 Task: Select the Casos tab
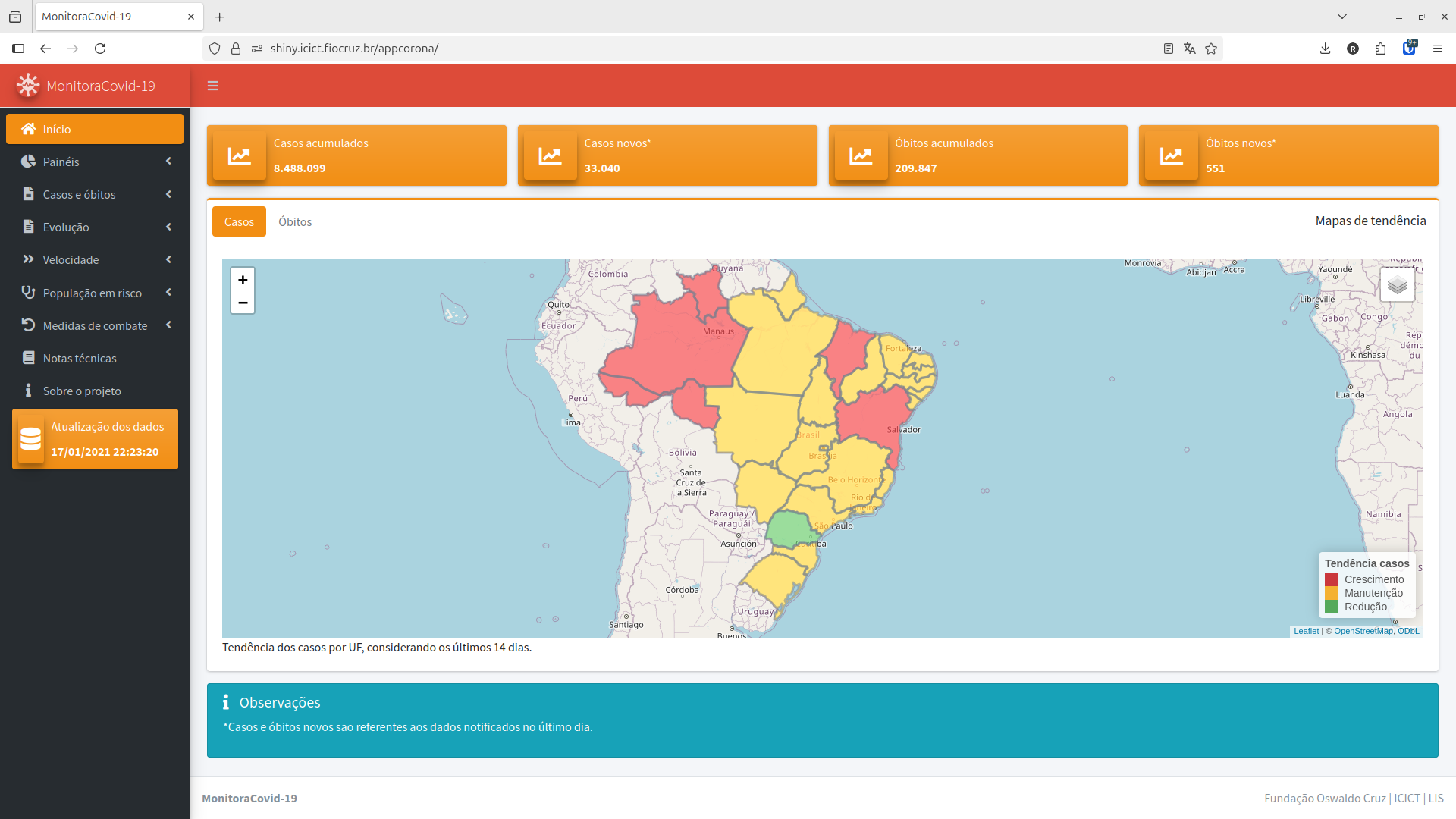pyautogui.click(x=239, y=221)
